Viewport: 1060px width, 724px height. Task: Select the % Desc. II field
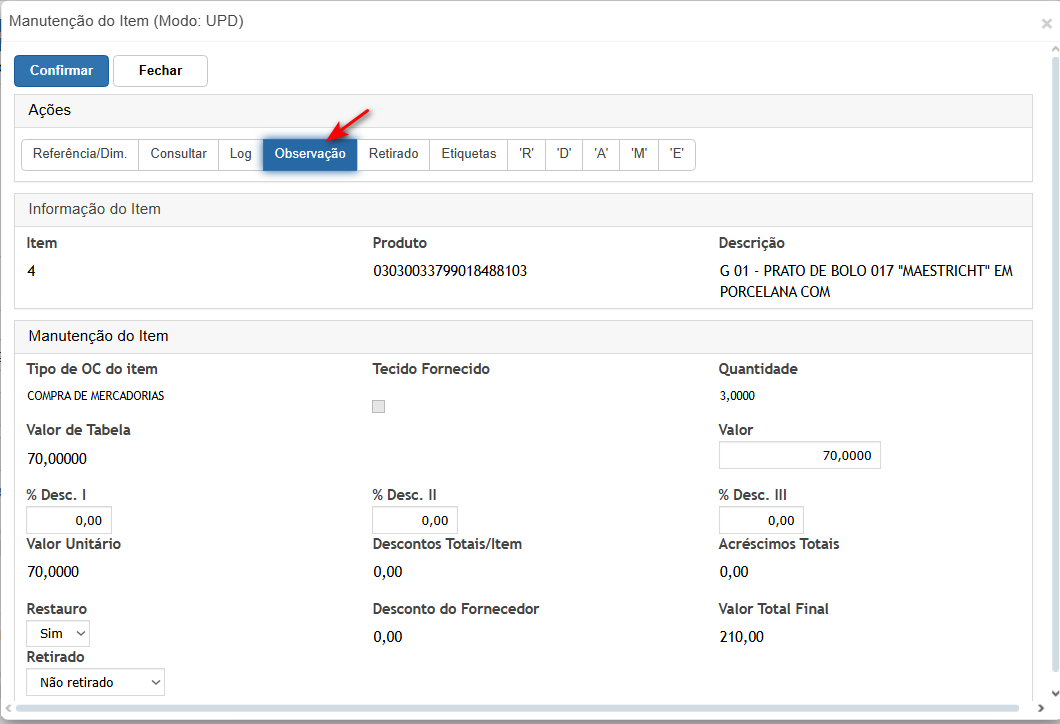tap(414, 520)
